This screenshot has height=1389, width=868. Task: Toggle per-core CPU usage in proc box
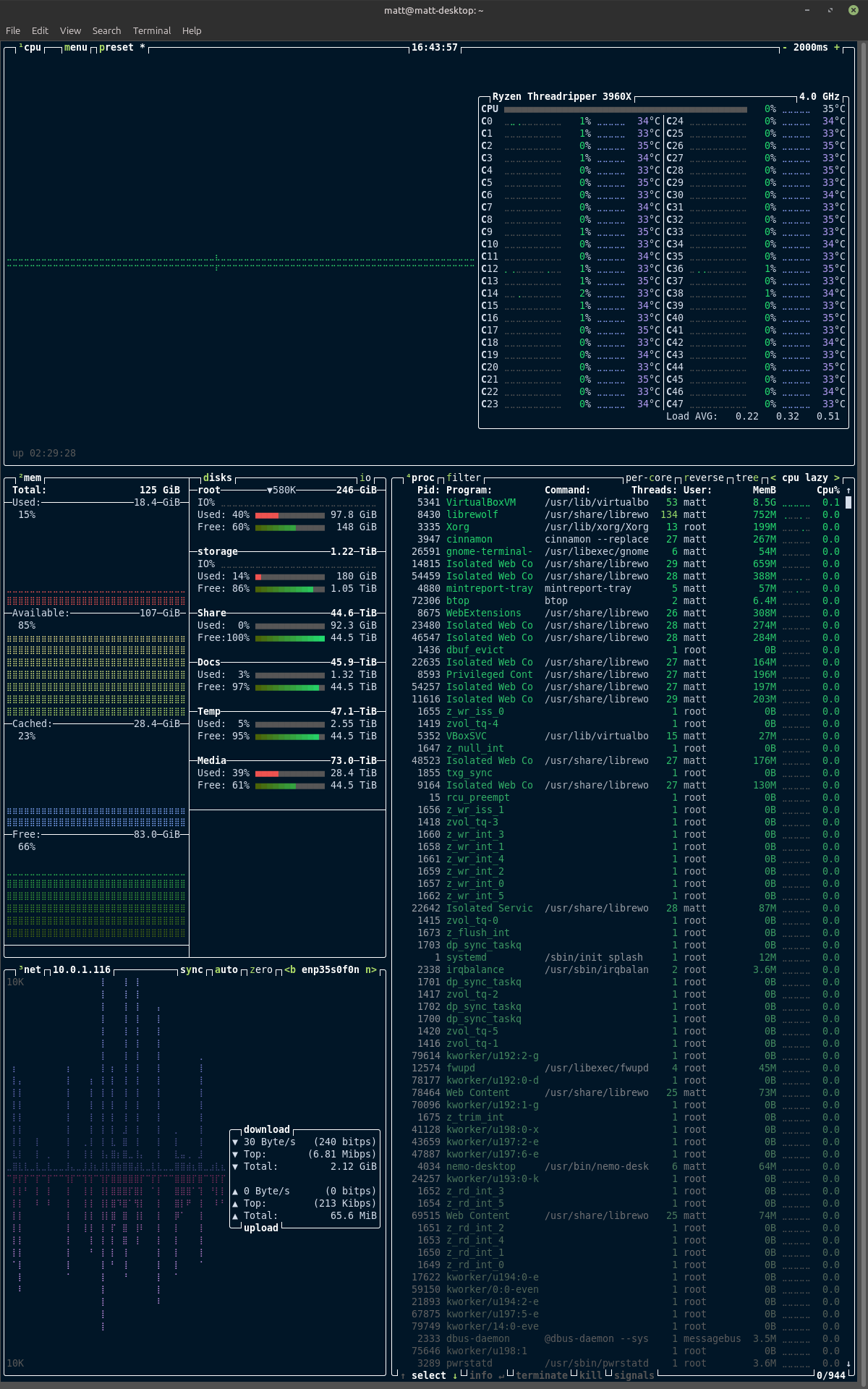(x=649, y=478)
